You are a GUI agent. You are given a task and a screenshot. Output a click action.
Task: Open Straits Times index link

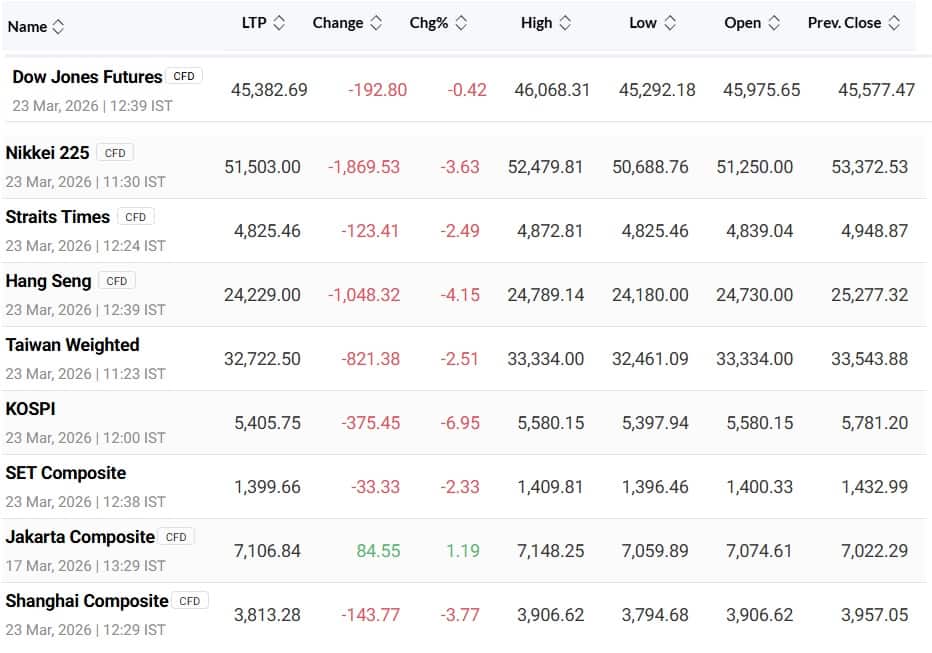coord(58,217)
